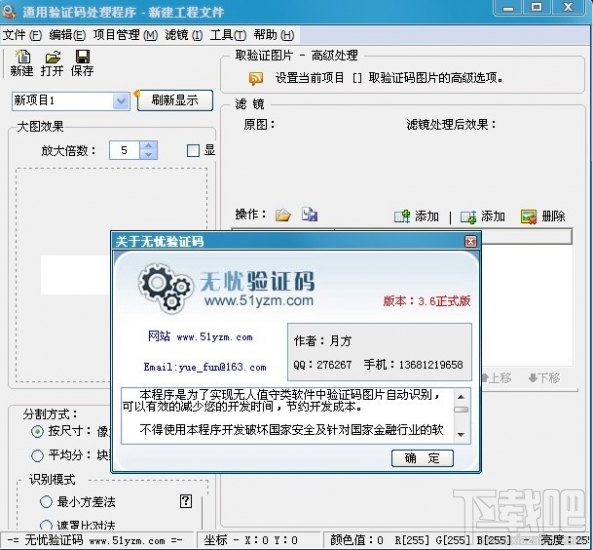
Task: Select the 平均分 split mode radio
Action: click(x=37, y=455)
